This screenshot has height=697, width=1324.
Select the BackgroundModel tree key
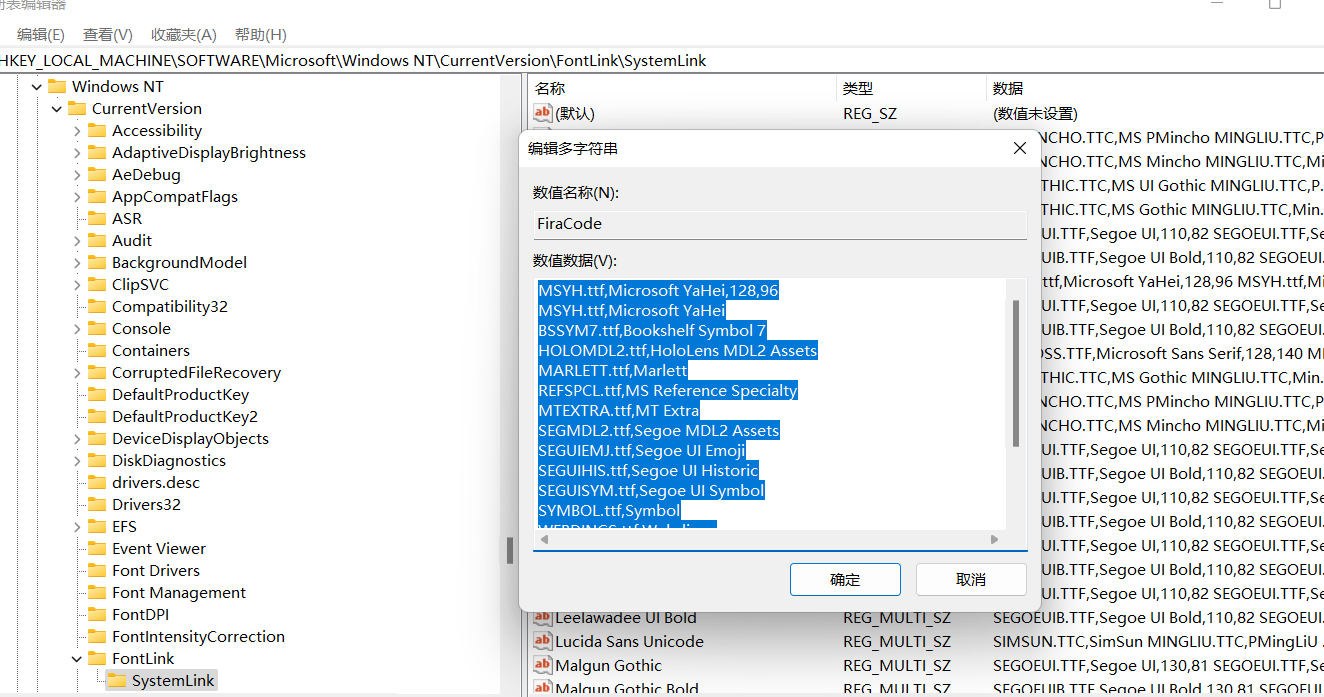(x=179, y=263)
